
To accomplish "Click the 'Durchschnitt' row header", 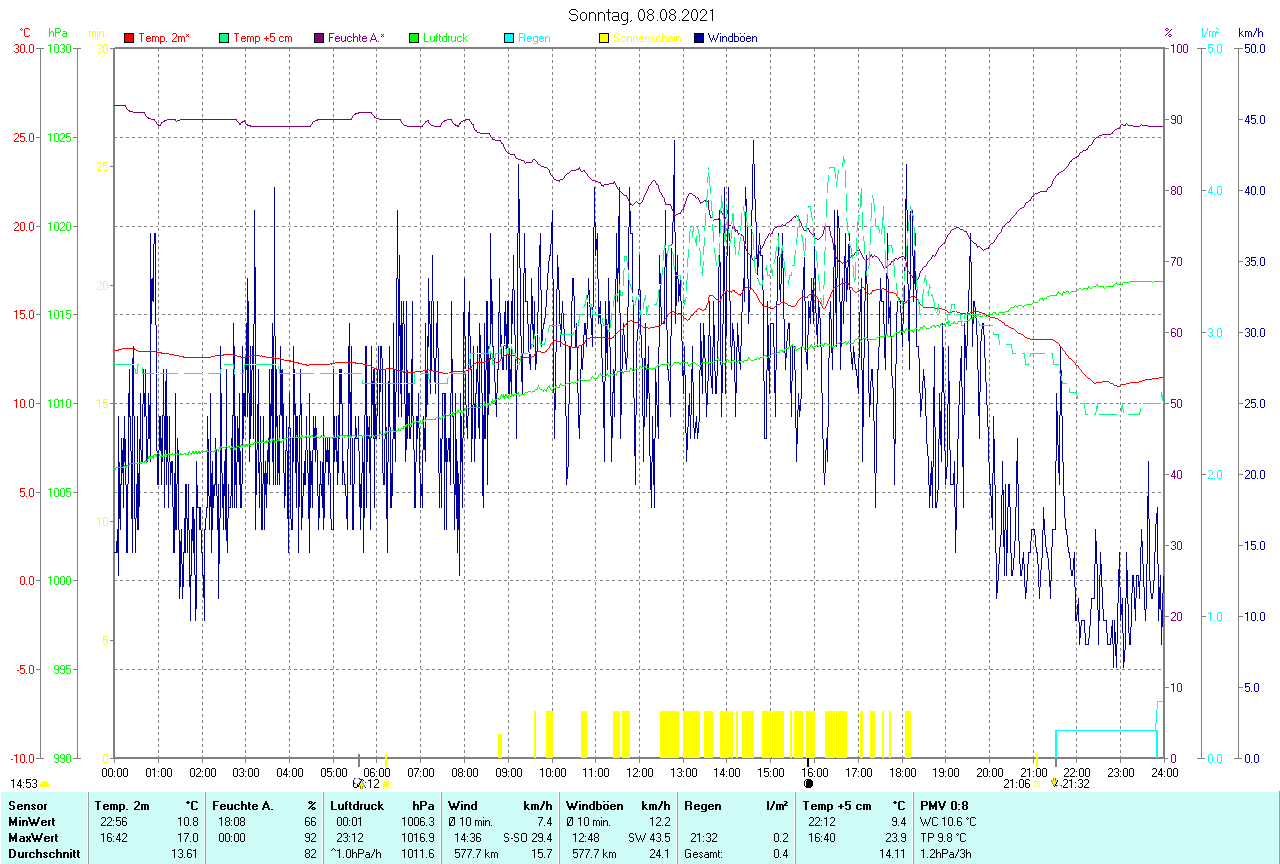I will (42, 855).
